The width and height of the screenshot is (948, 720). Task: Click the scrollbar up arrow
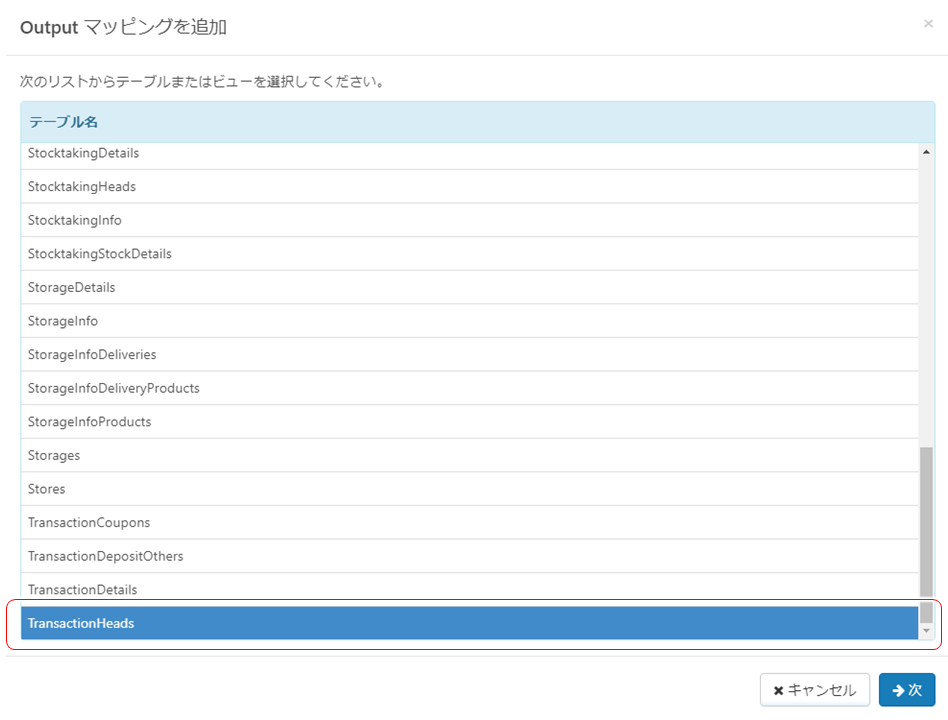pyautogui.click(x=927, y=152)
